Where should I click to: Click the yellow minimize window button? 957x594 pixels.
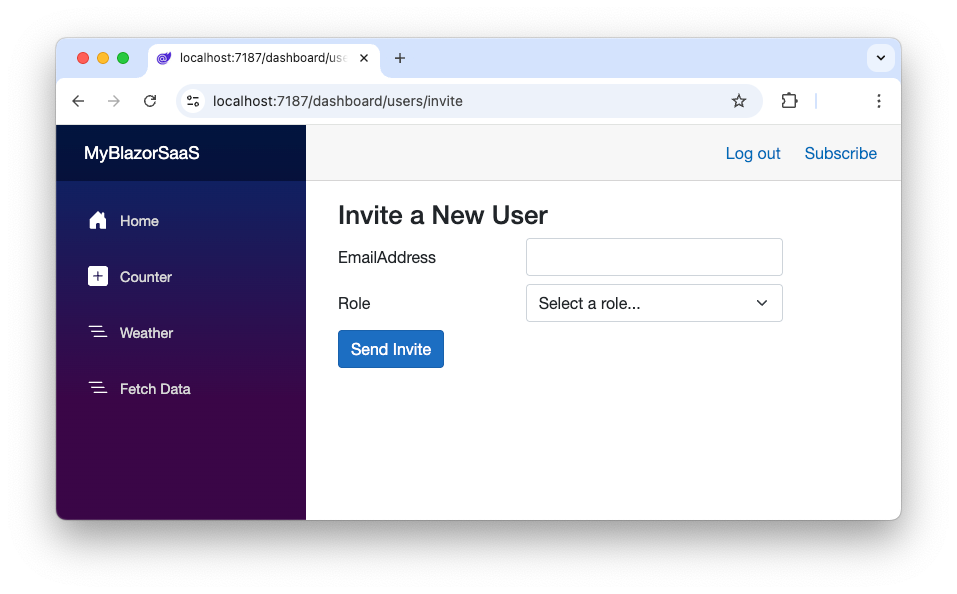point(103,58)
